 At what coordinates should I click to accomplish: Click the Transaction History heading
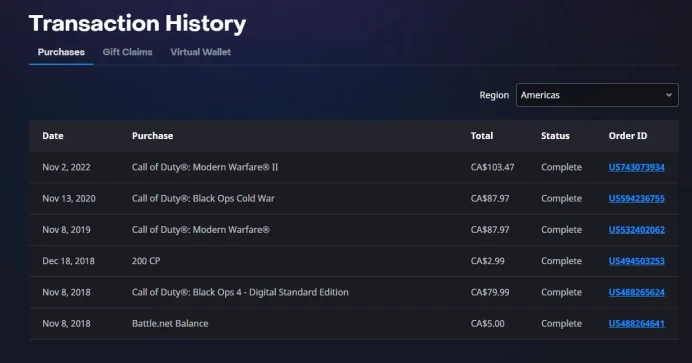click(137, 24)
